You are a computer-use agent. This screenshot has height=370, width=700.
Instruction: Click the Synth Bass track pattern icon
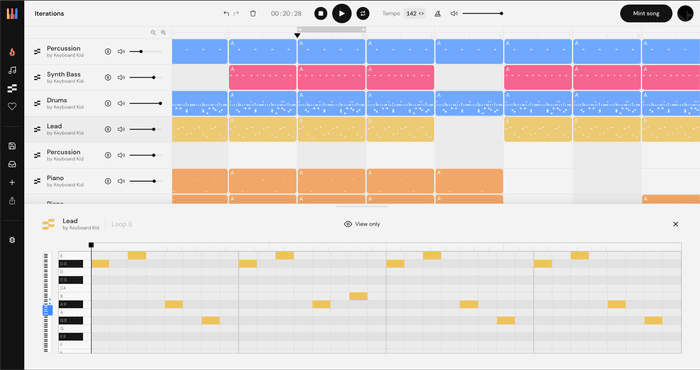[x=37, y=77]
